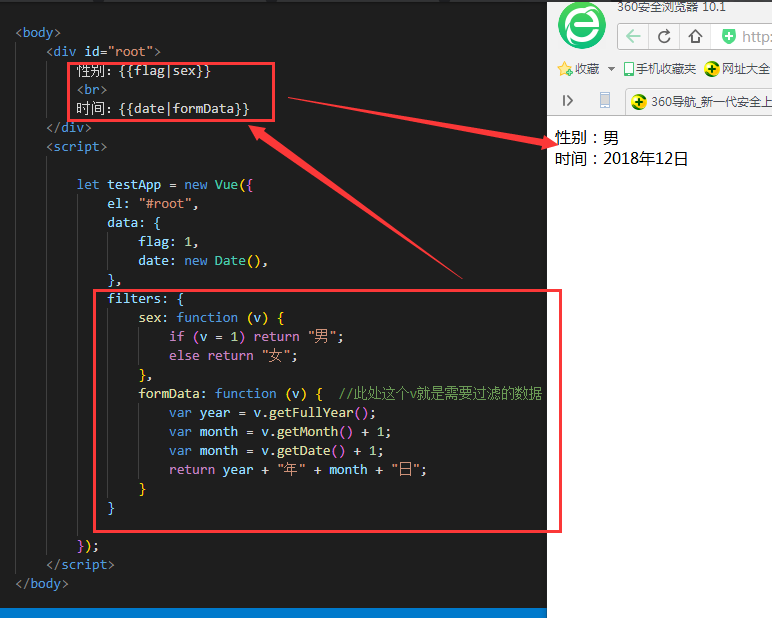Click the return year + "年" line
772x618 pixels.
point(297,470)
